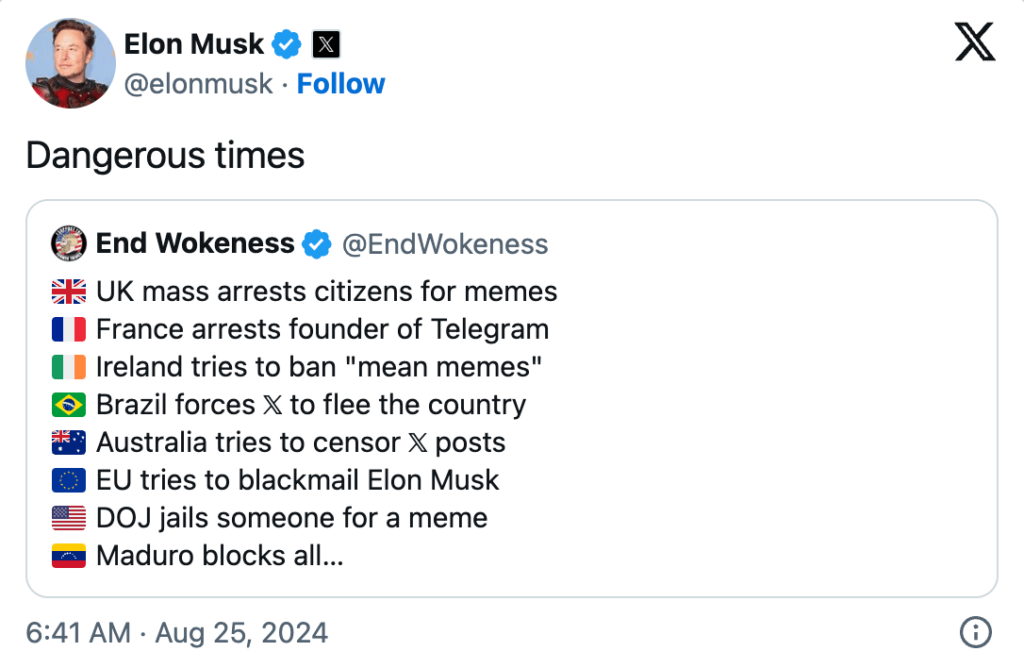Click the X affiliation badge beside the name
The height and width of the screenshot is (668, 1024).
pos(326,44)
